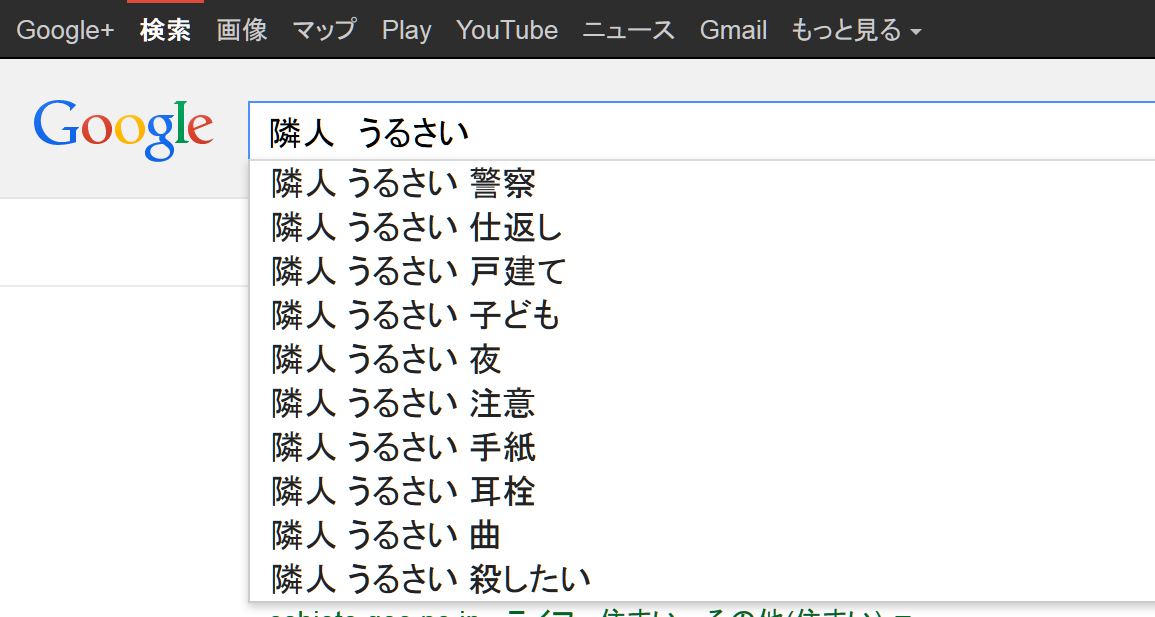Screen dimensions: 1155x617
Task: Open ニュース in the top navigation
Action: click(629, 30)
